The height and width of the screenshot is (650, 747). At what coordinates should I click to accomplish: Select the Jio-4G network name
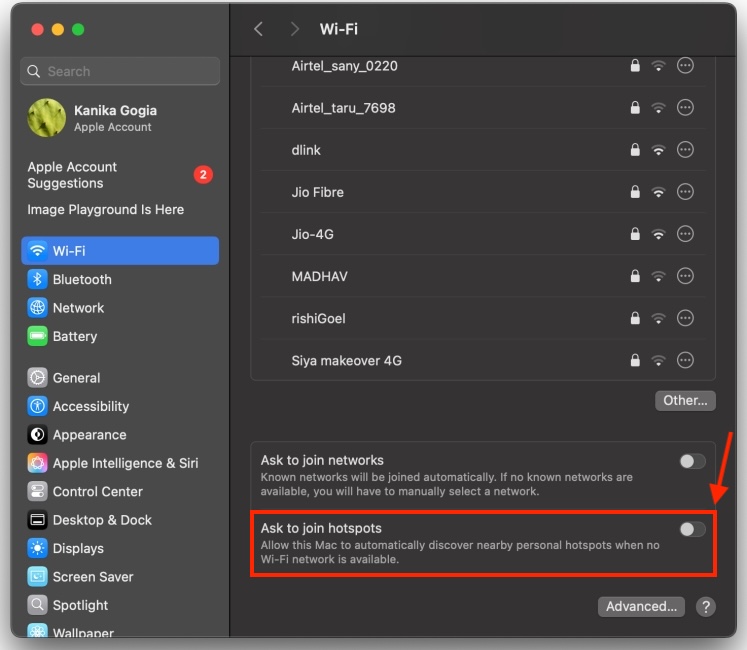coord(313,234)
